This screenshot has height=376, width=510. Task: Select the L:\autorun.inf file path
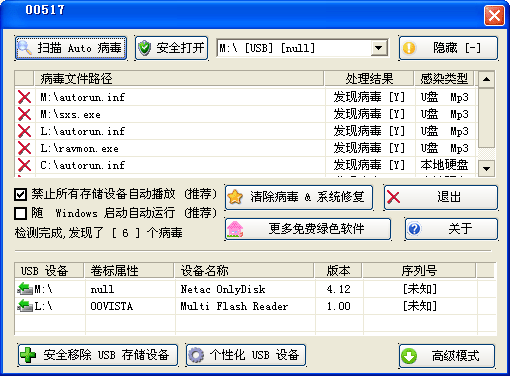pyautogui.click(x=83, y=131)
